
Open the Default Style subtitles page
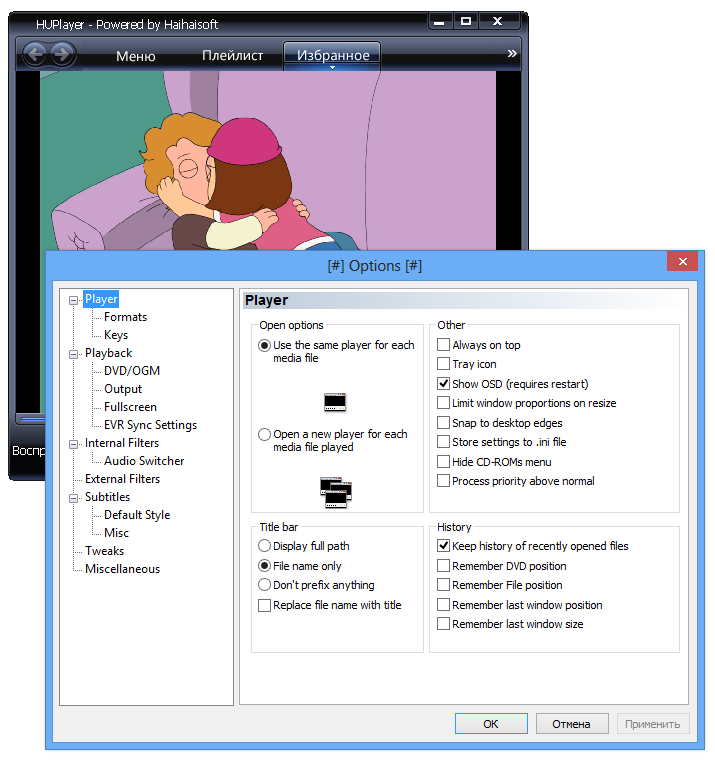coord(137,515)
